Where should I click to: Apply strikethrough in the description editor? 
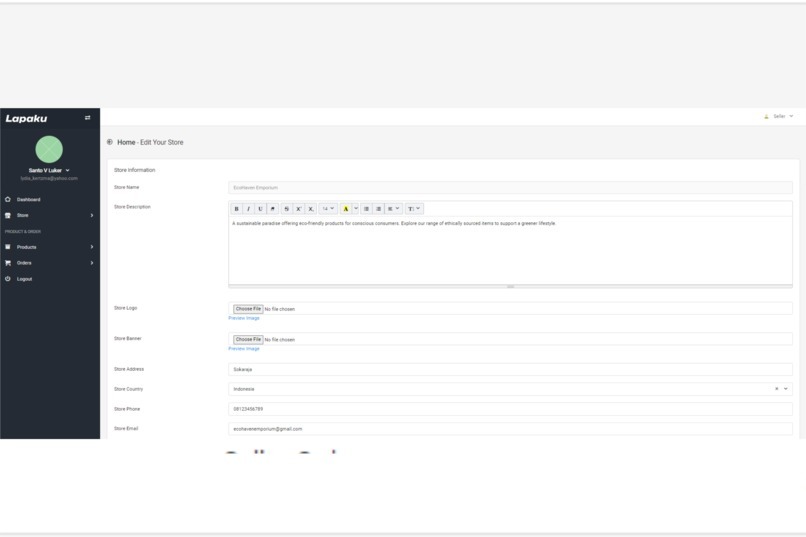pos(286,209)
